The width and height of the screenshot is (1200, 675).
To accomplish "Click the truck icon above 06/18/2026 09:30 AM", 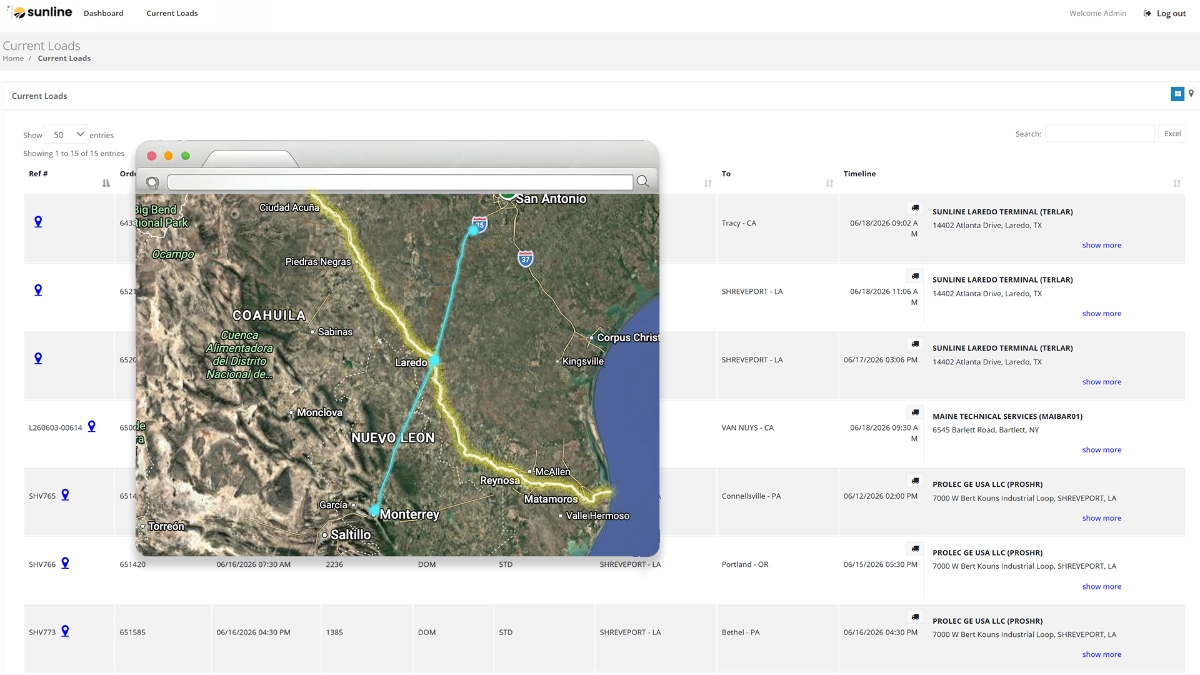I will click(914, 412).
